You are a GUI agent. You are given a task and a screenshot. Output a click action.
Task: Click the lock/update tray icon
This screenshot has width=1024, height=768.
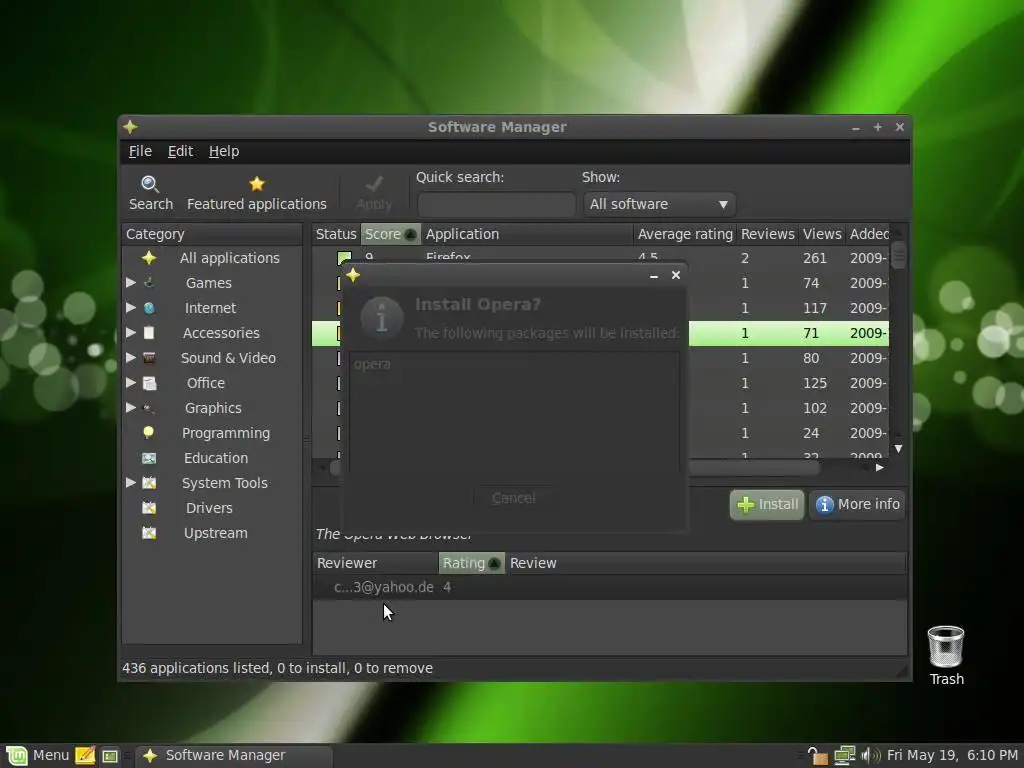tap(817, 756)
